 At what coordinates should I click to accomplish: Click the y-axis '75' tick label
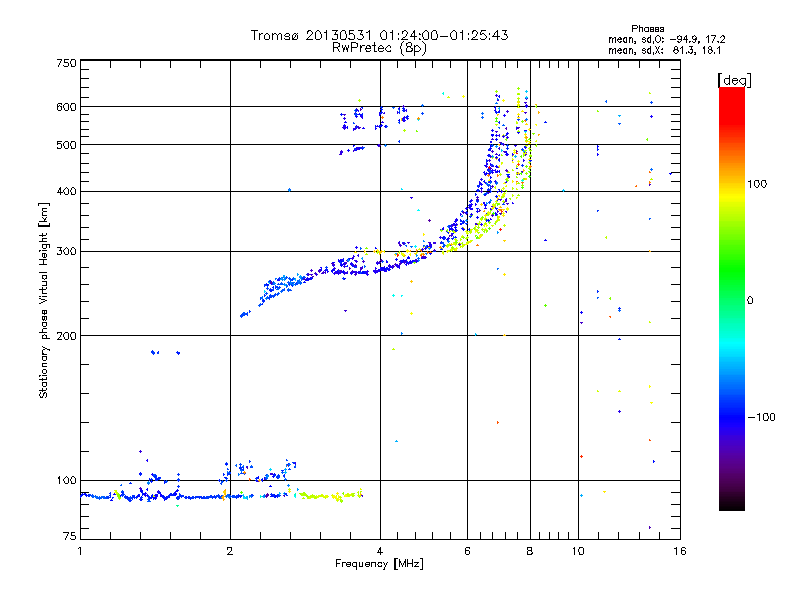click(70, 536)
